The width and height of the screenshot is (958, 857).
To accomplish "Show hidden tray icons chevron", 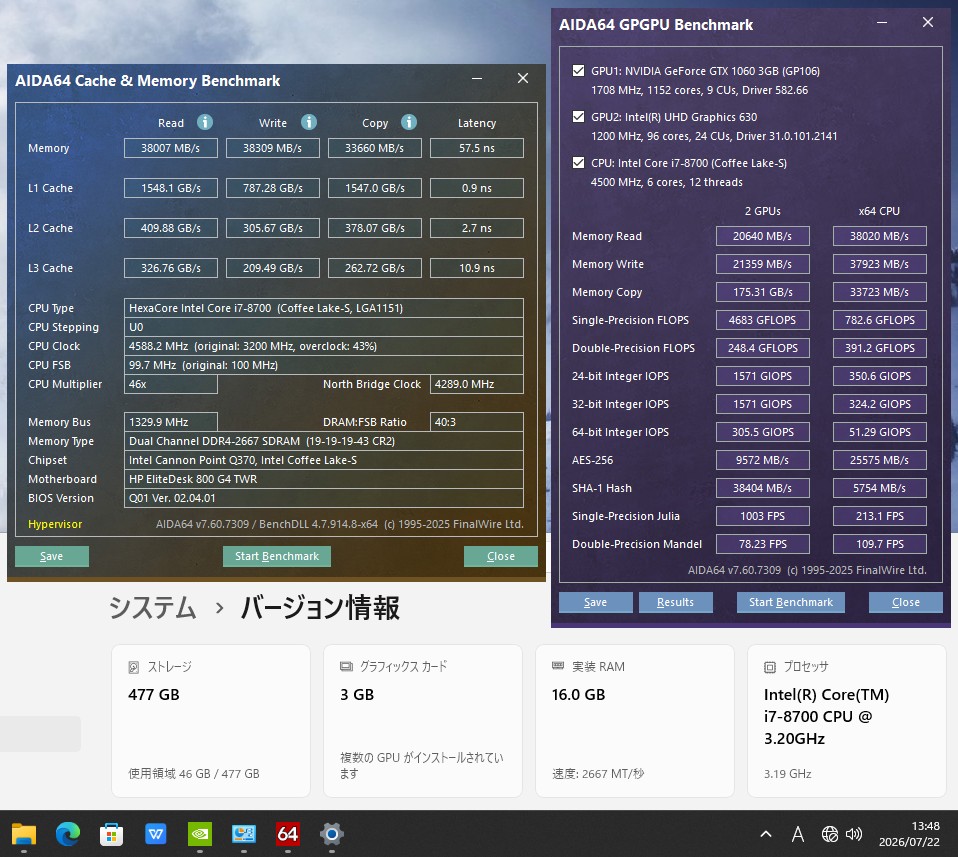I will point(766,834).
